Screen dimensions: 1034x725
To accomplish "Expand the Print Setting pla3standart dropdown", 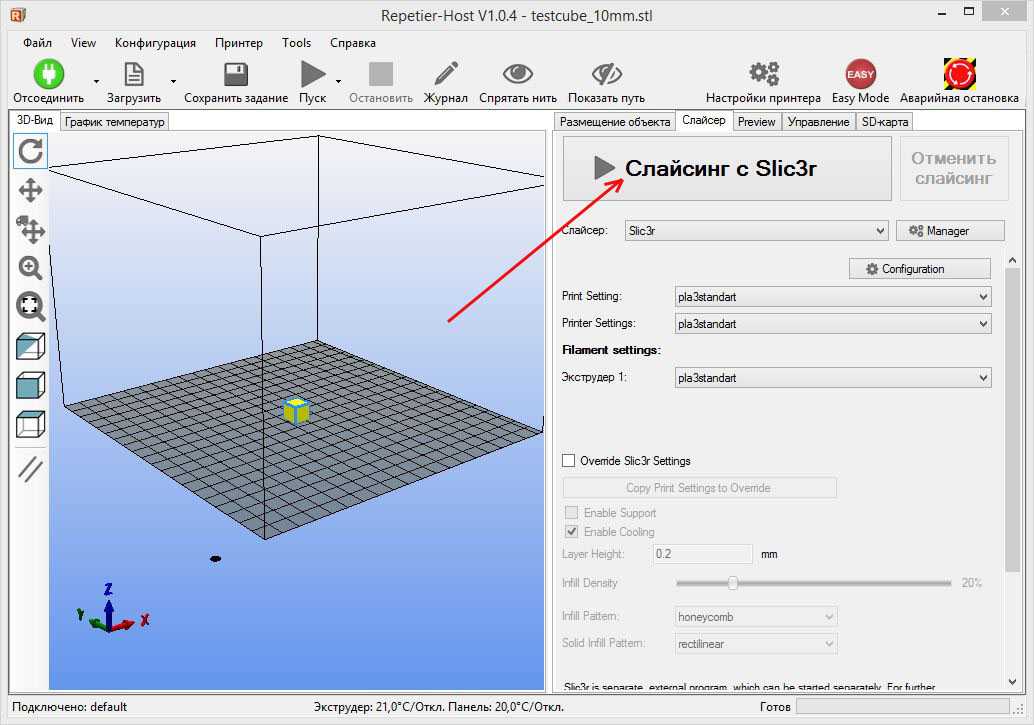I will click(x=833, y=297).
